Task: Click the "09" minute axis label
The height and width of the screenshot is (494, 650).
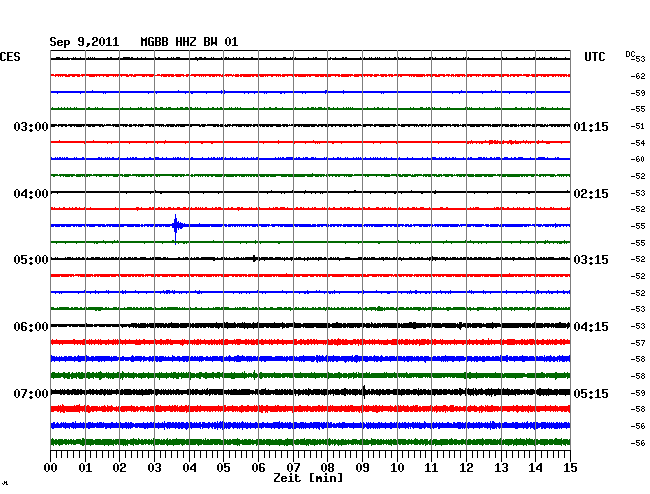Action: pos(362,468)
